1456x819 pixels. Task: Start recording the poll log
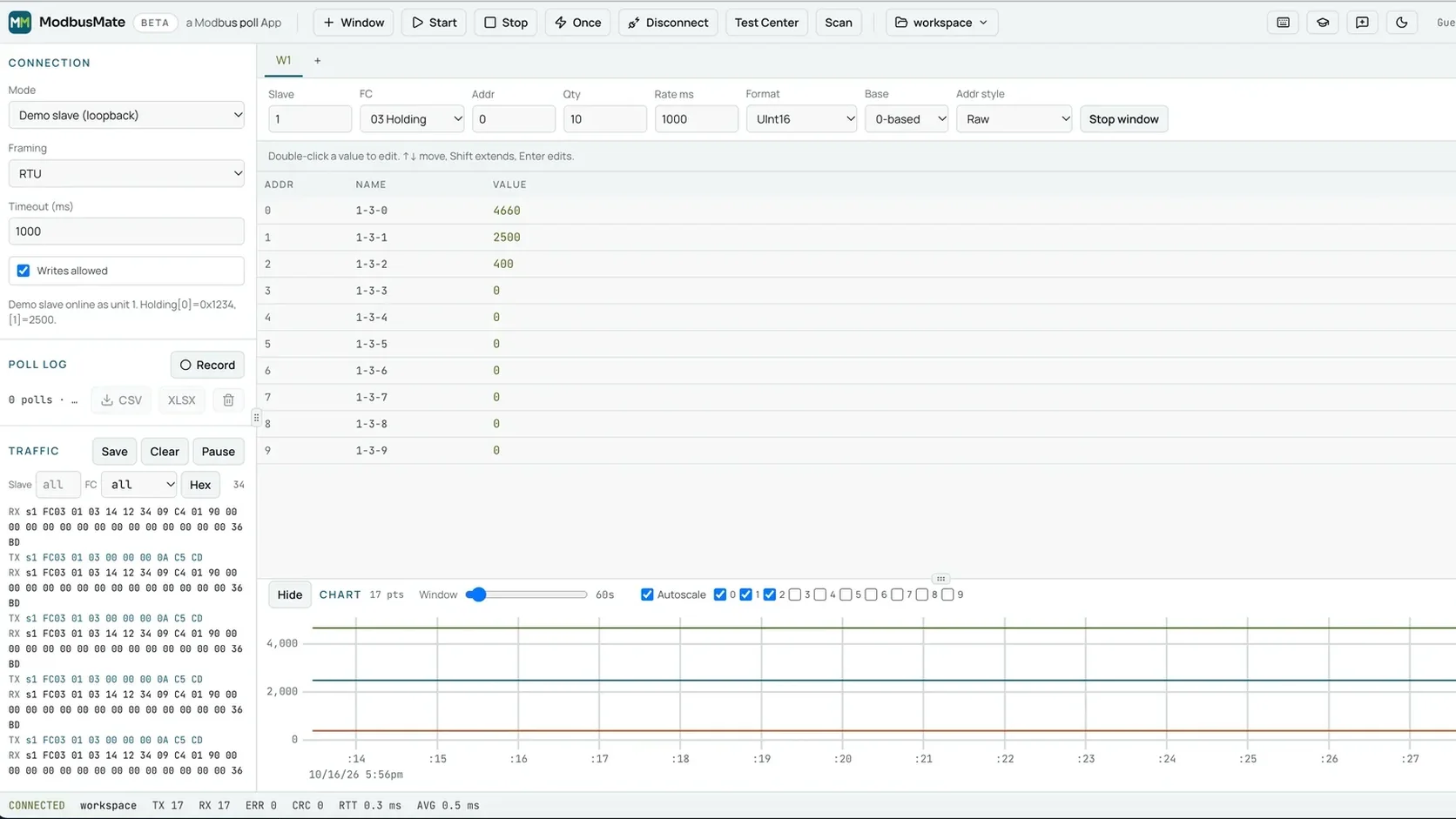207,365
